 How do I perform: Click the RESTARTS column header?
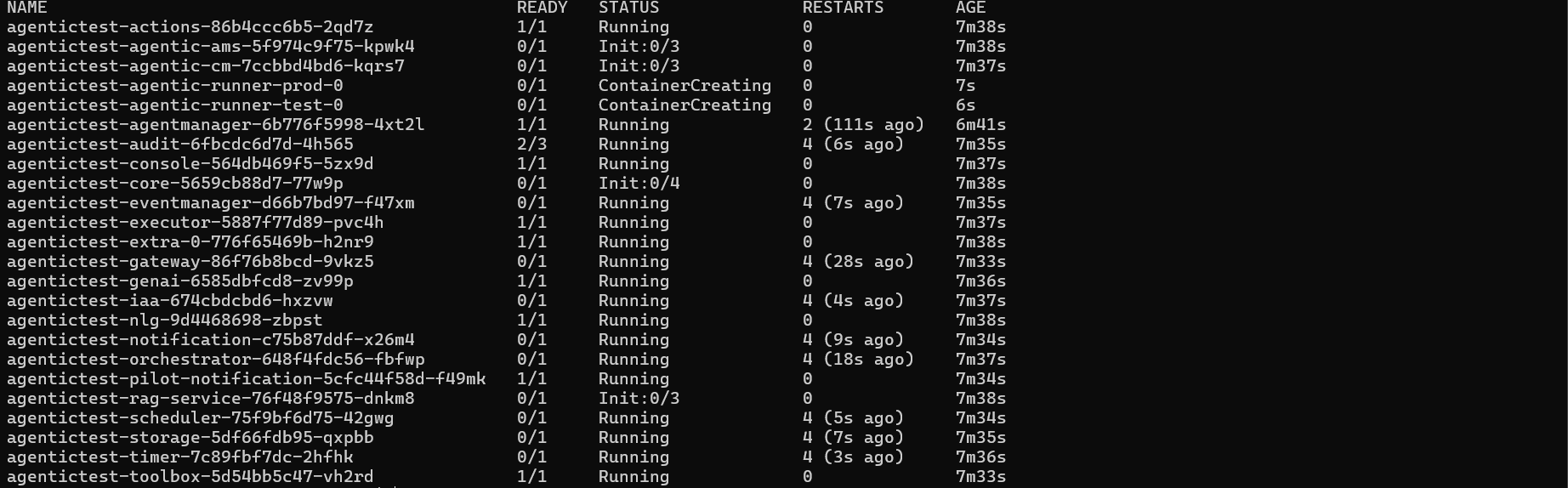click(x=843, y=8)
